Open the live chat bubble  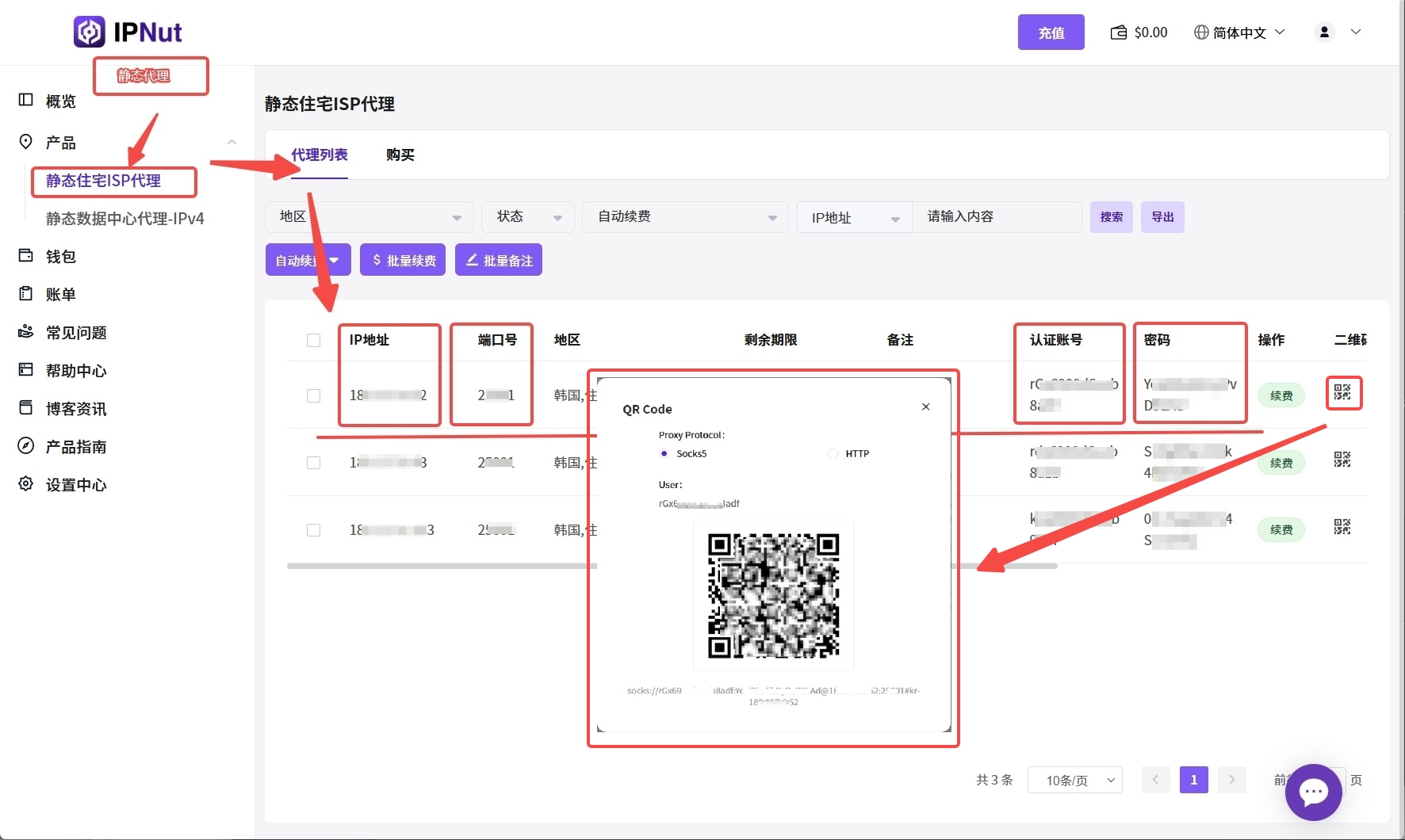[x=1313, y=792]
